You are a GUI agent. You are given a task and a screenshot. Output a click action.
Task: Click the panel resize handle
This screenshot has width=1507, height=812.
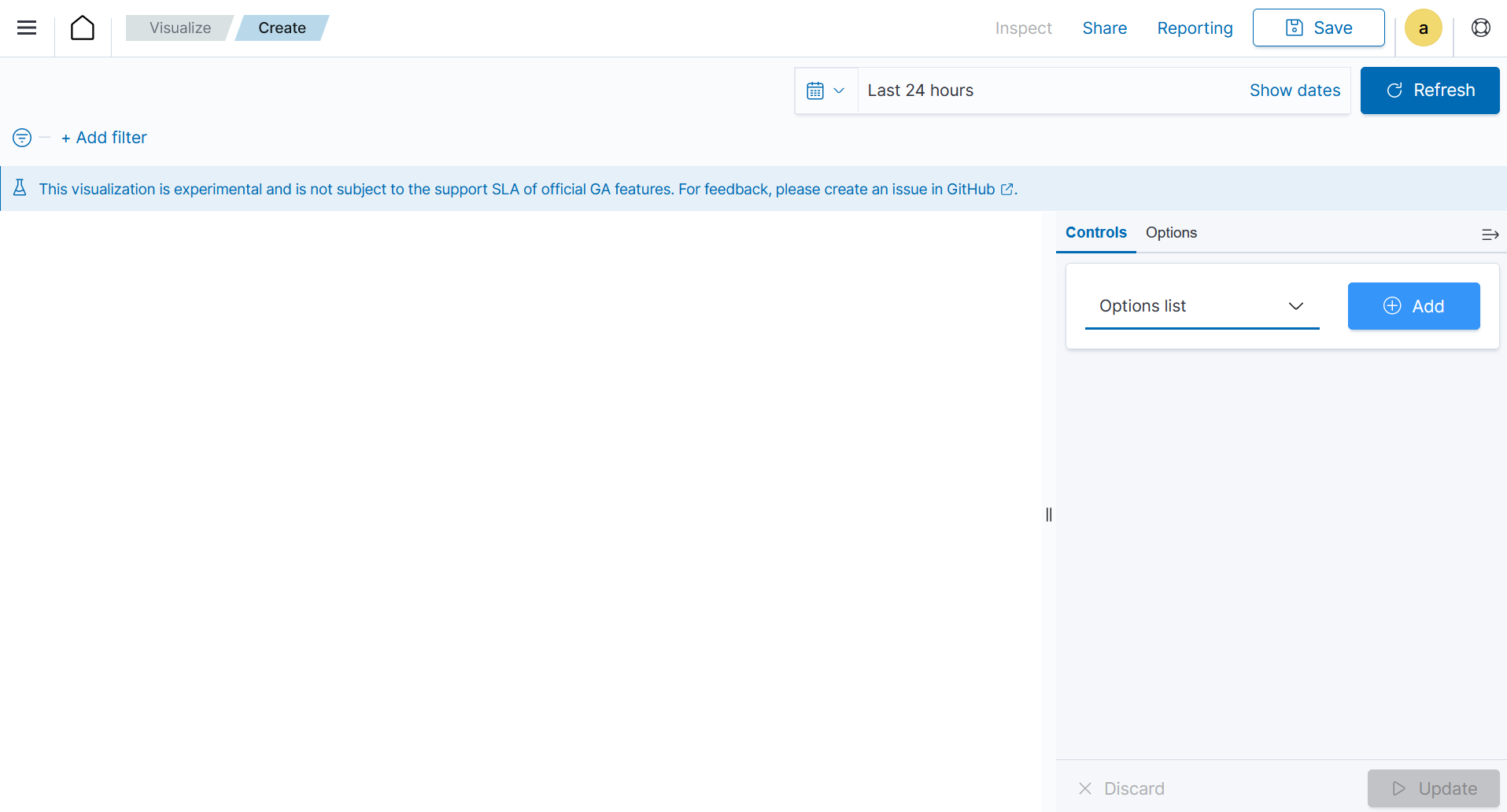[x=1049, y=515]
